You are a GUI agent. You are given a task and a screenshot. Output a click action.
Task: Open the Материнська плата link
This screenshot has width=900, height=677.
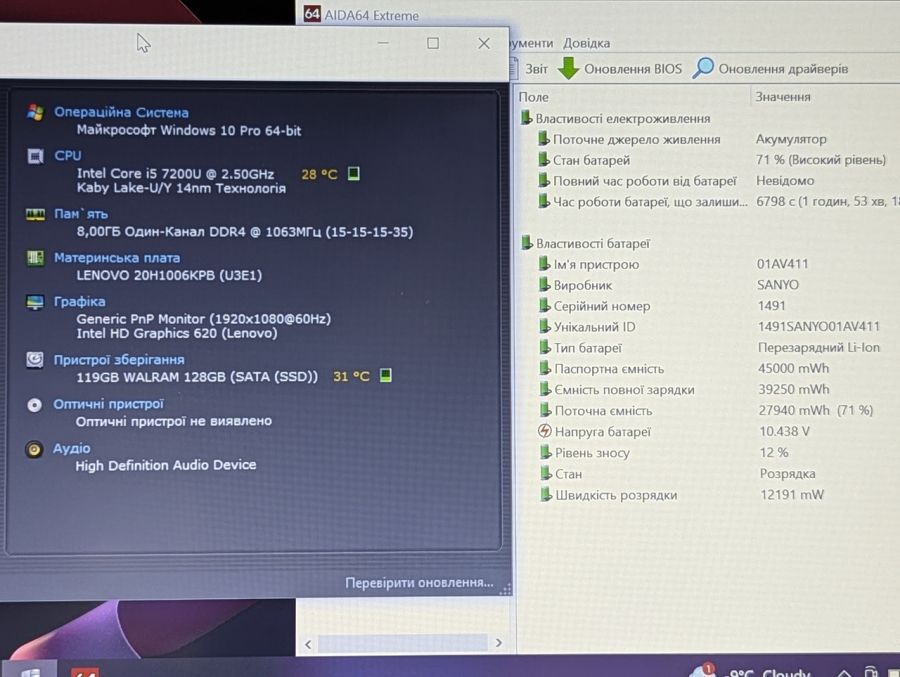point(117,258)
